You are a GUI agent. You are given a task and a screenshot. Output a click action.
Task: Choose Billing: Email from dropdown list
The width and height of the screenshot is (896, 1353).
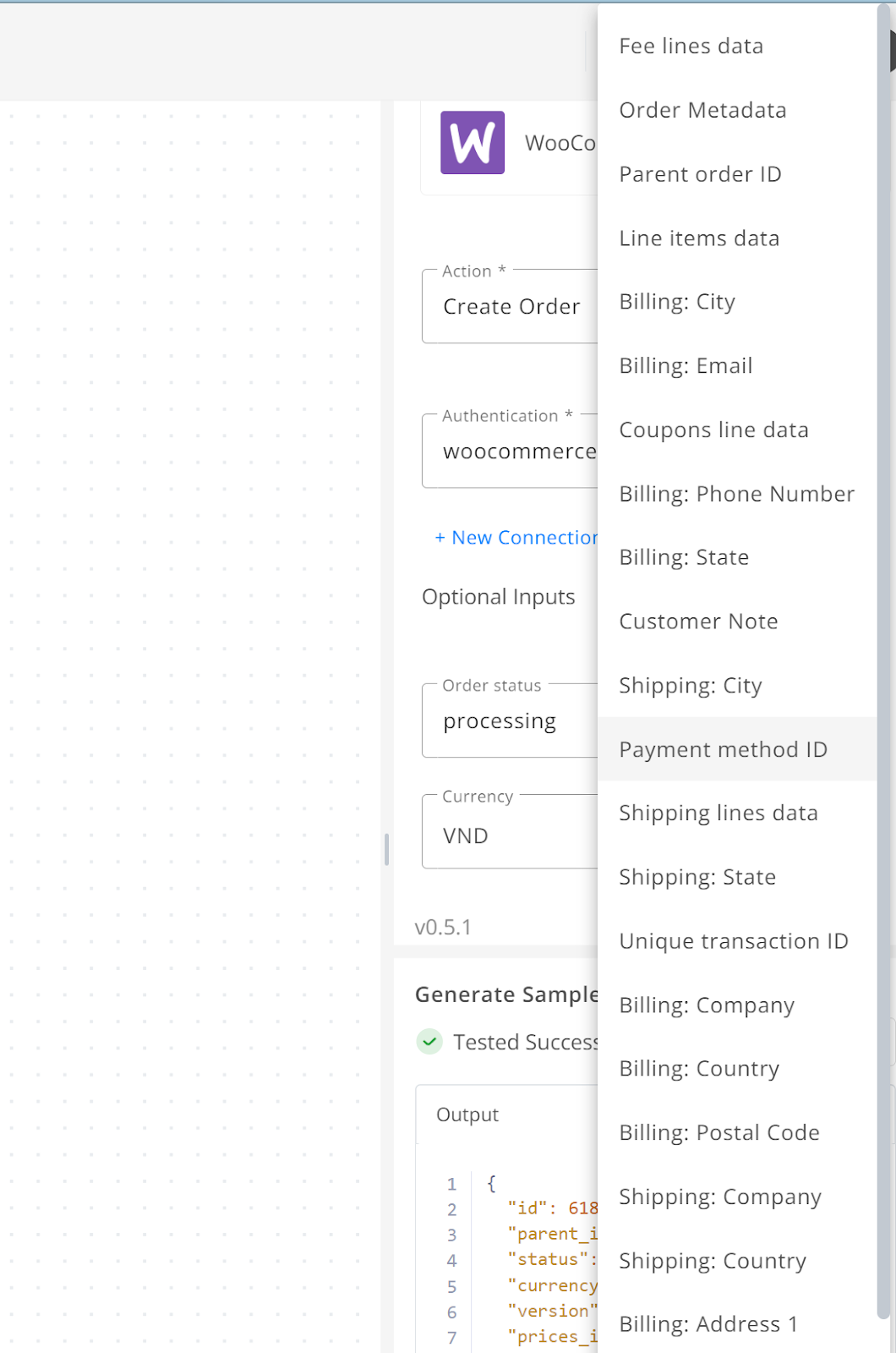(x=737, y=366)
